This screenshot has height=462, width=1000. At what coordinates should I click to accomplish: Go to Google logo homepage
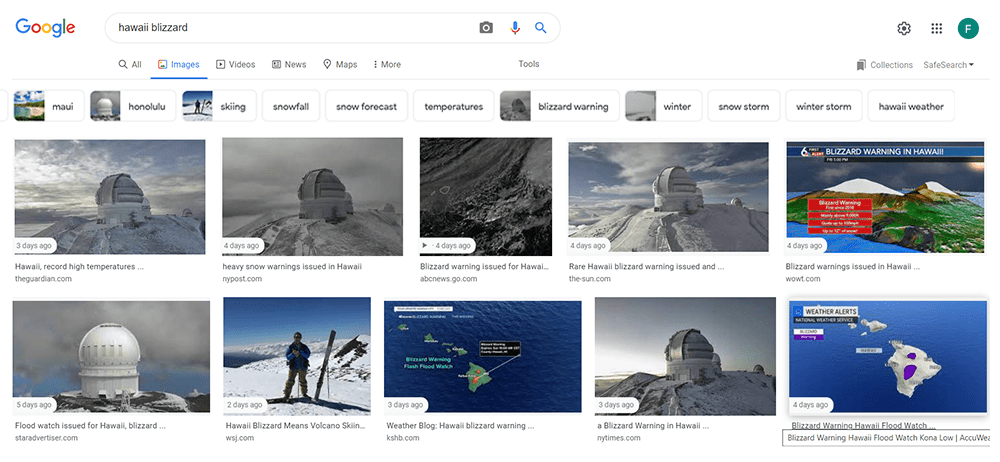coord(46,28)
